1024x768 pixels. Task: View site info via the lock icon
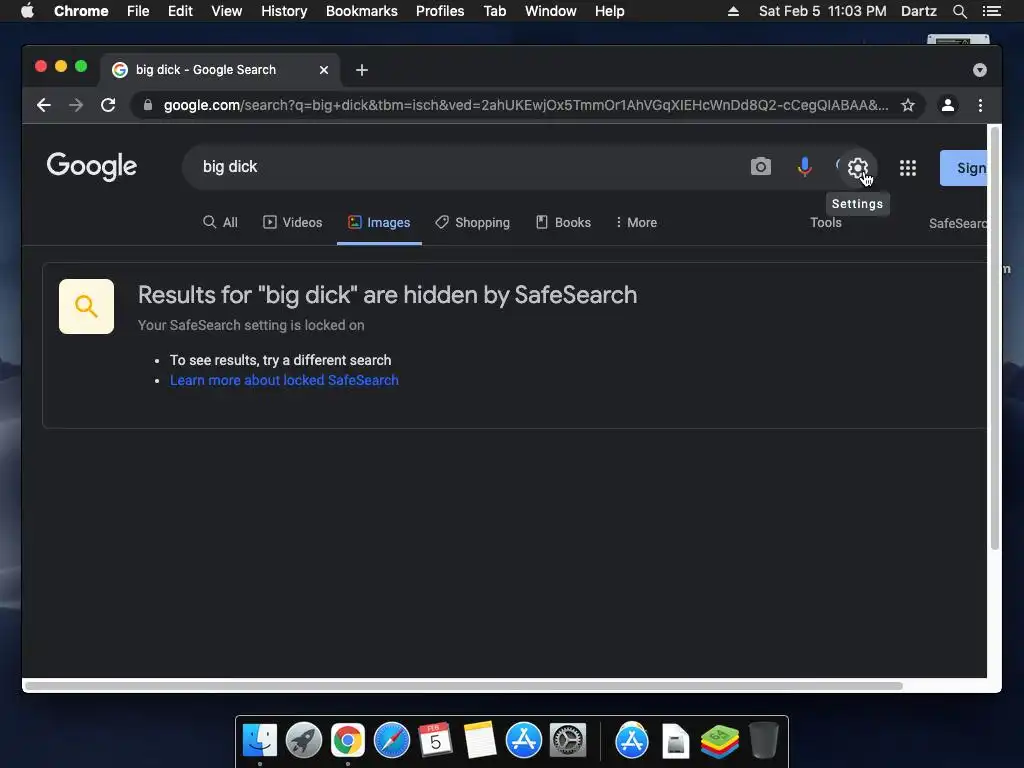coord(148,105)
